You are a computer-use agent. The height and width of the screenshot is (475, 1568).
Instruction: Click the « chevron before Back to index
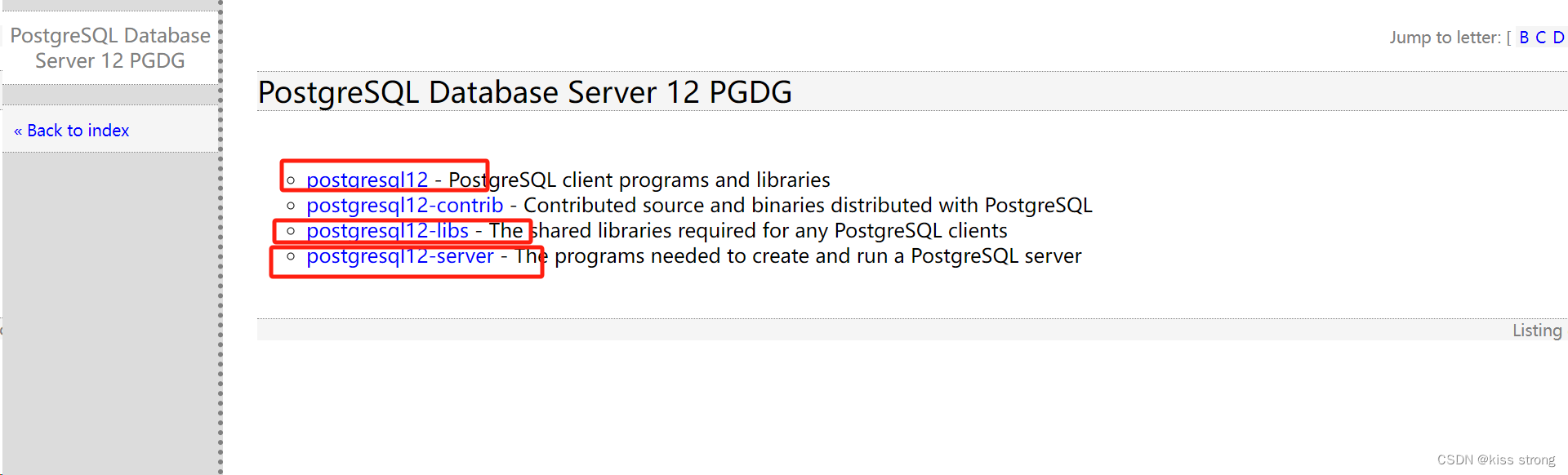(x=18, y=130)
